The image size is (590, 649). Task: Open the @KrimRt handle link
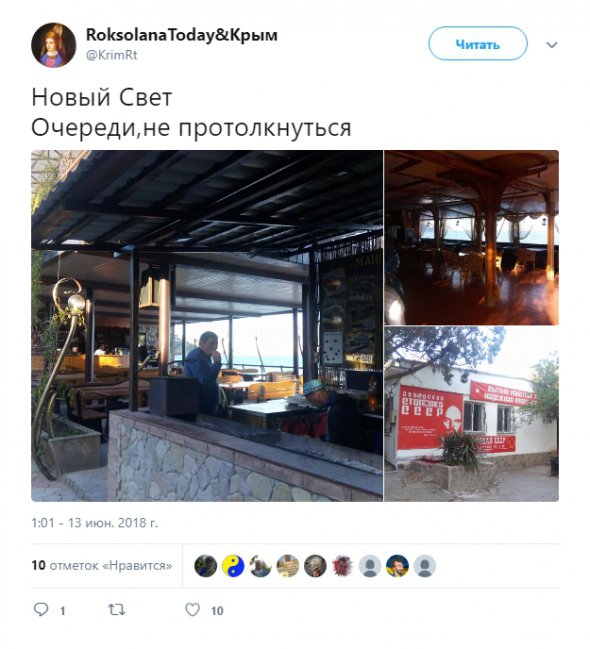[111, 55]
